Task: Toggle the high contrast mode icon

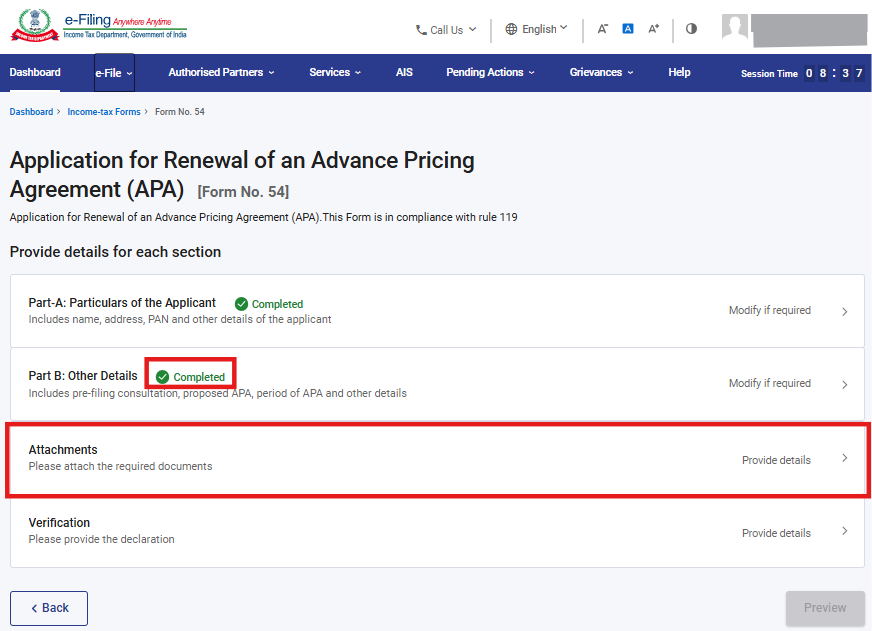Action: (691, 29)
